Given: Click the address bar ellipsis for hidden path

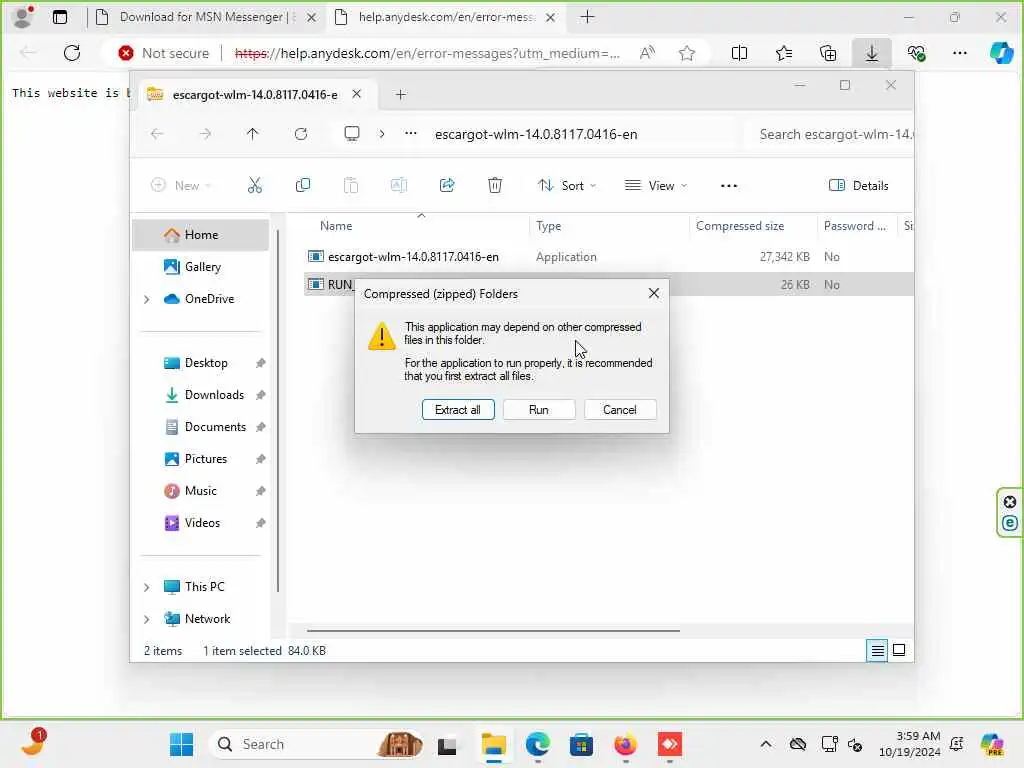Looking at the screenshot, I should click(x=411, y=134).
